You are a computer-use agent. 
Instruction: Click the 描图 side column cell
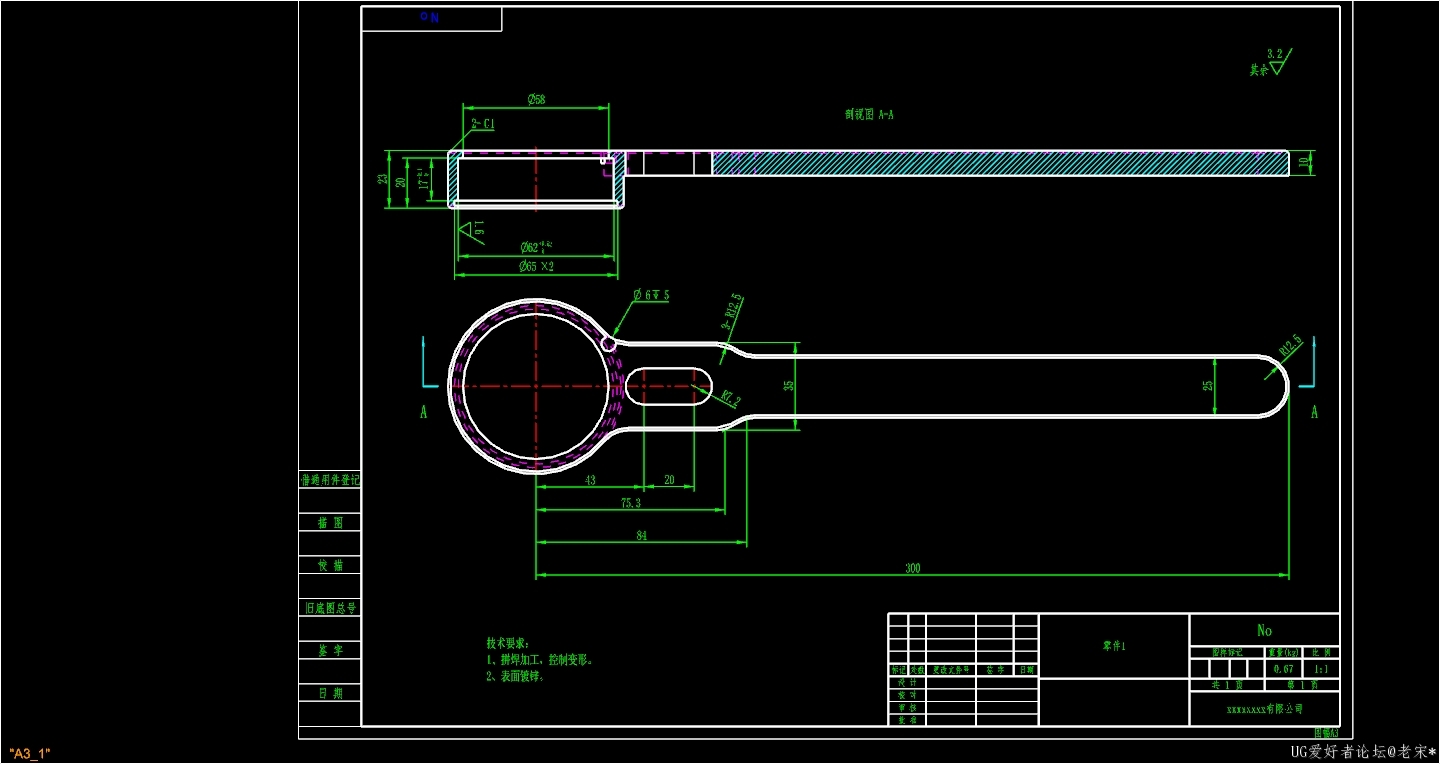click(330, 523)
